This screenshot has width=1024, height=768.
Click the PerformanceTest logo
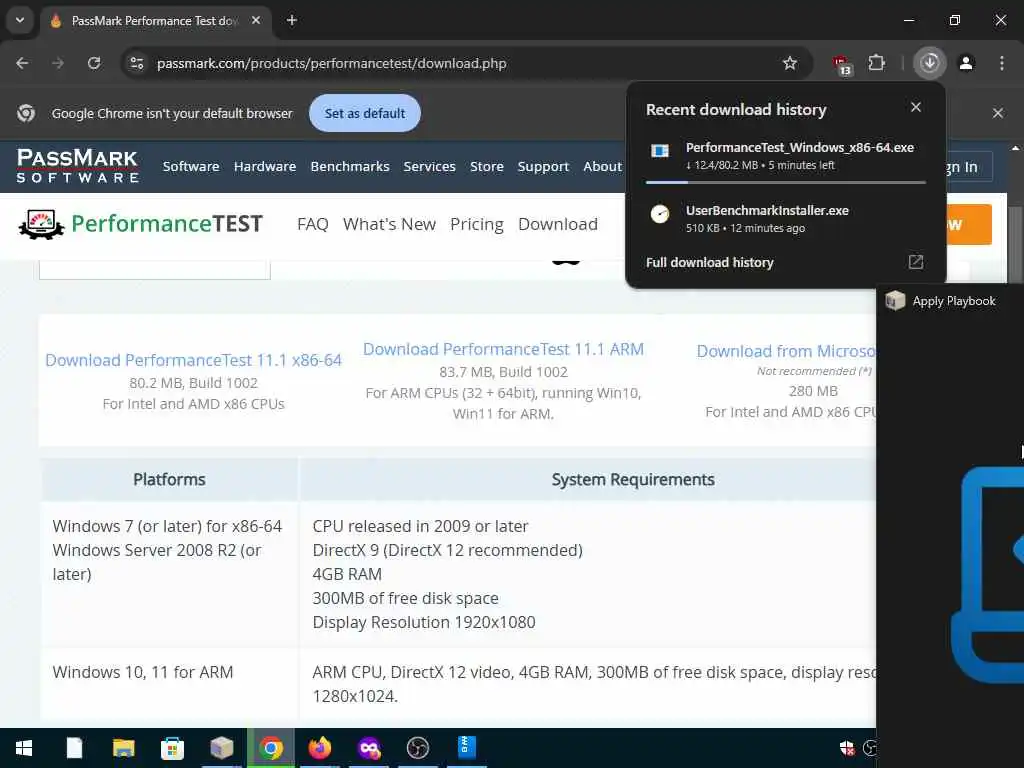140,224
